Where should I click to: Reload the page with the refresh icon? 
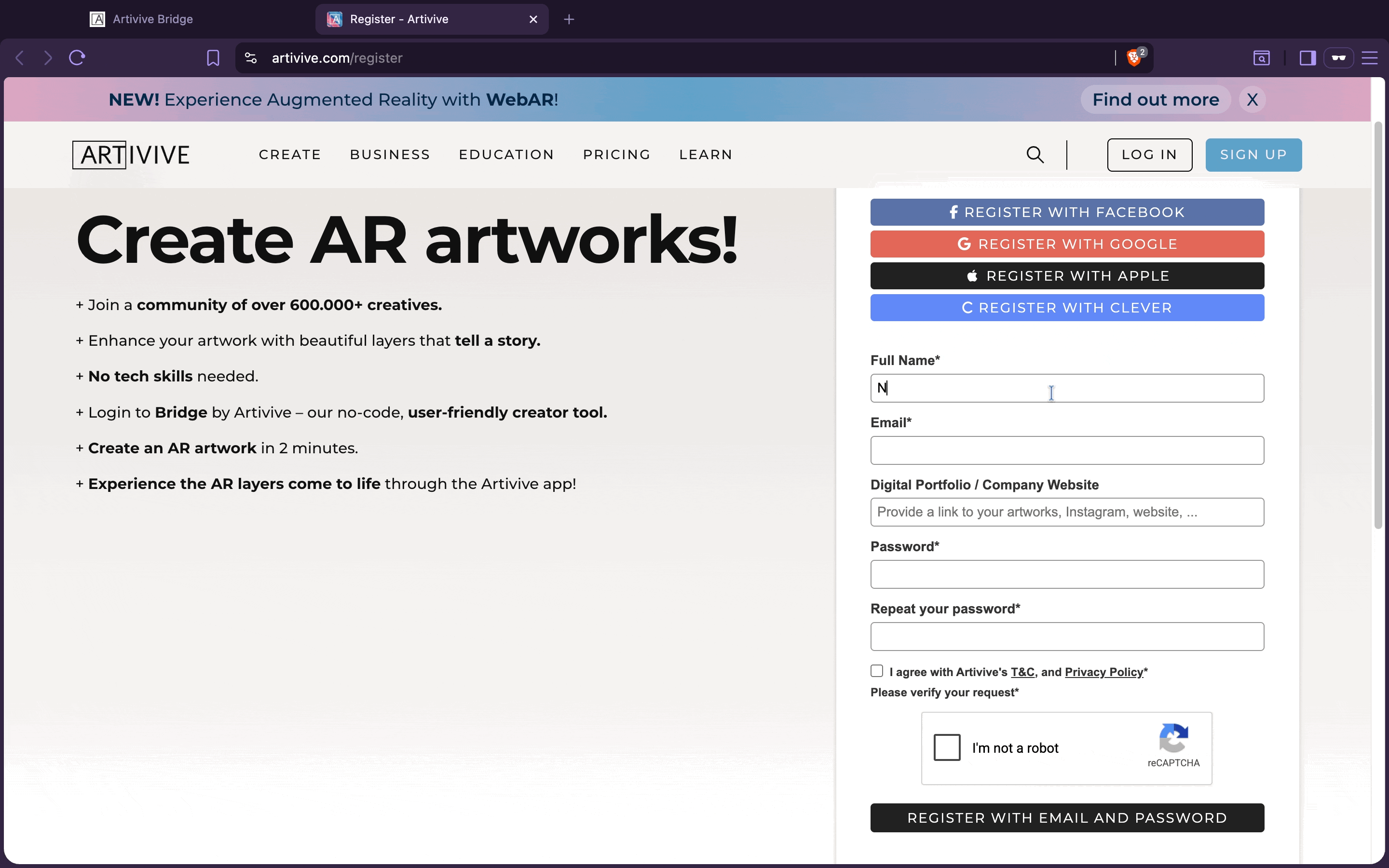point(77,58)
